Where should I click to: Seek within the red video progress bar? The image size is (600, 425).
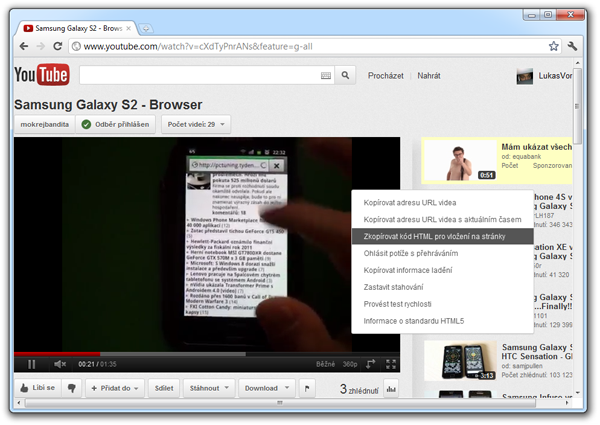tap(57, 354)
